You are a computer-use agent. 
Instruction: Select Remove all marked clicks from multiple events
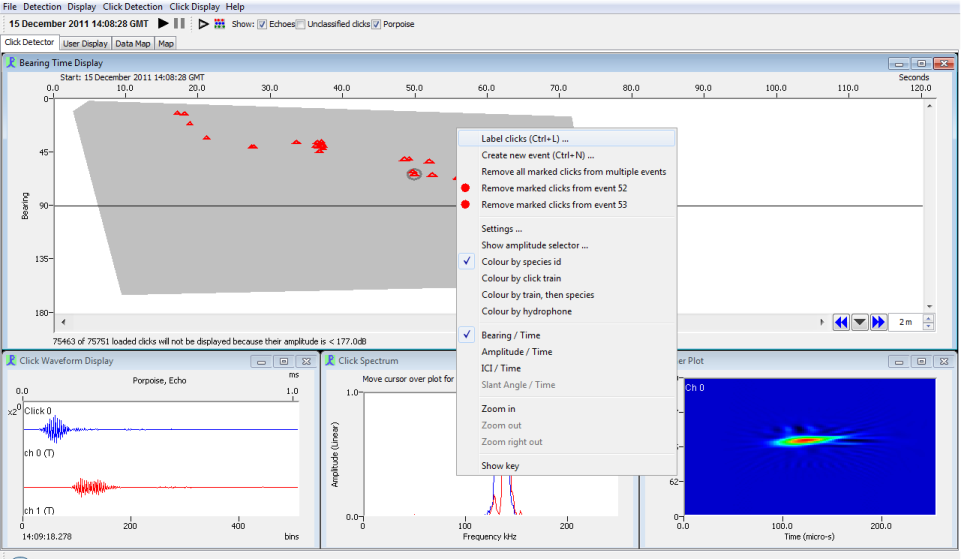tap(567, 172)
